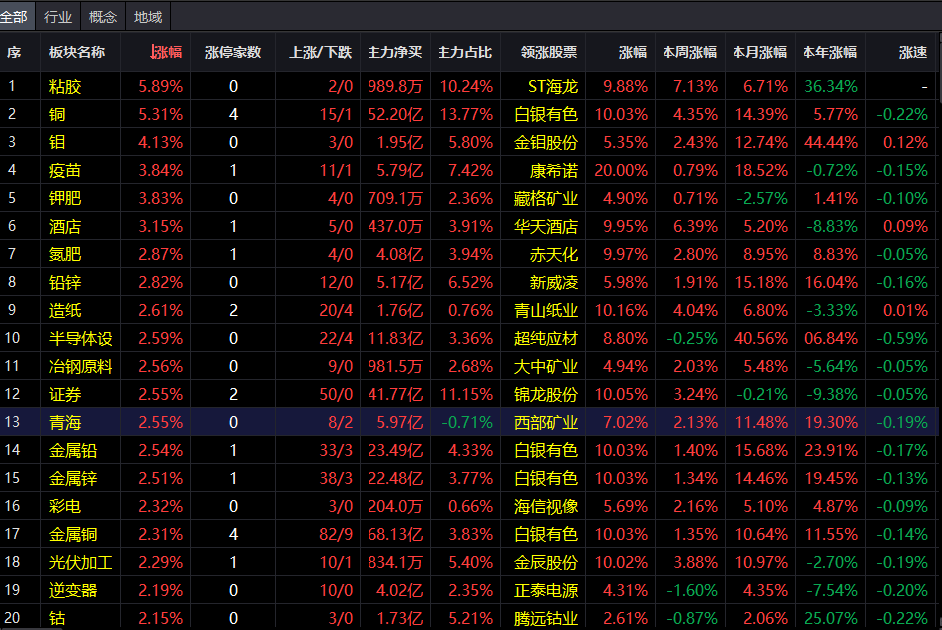
Task: Select the 造纸 sector name
Action: pyautogui.click(x=65, y=310)
